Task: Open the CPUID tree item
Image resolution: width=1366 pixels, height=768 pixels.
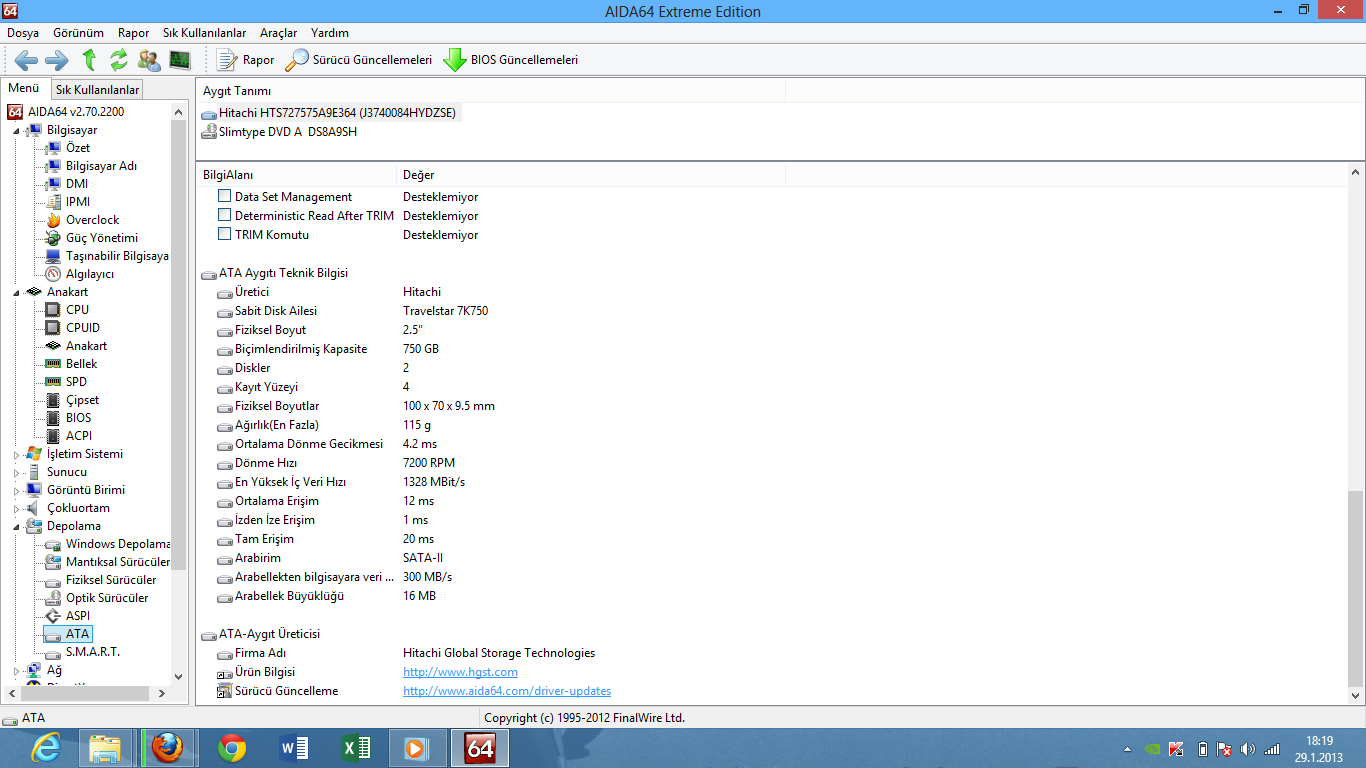Action: point(83,328)
